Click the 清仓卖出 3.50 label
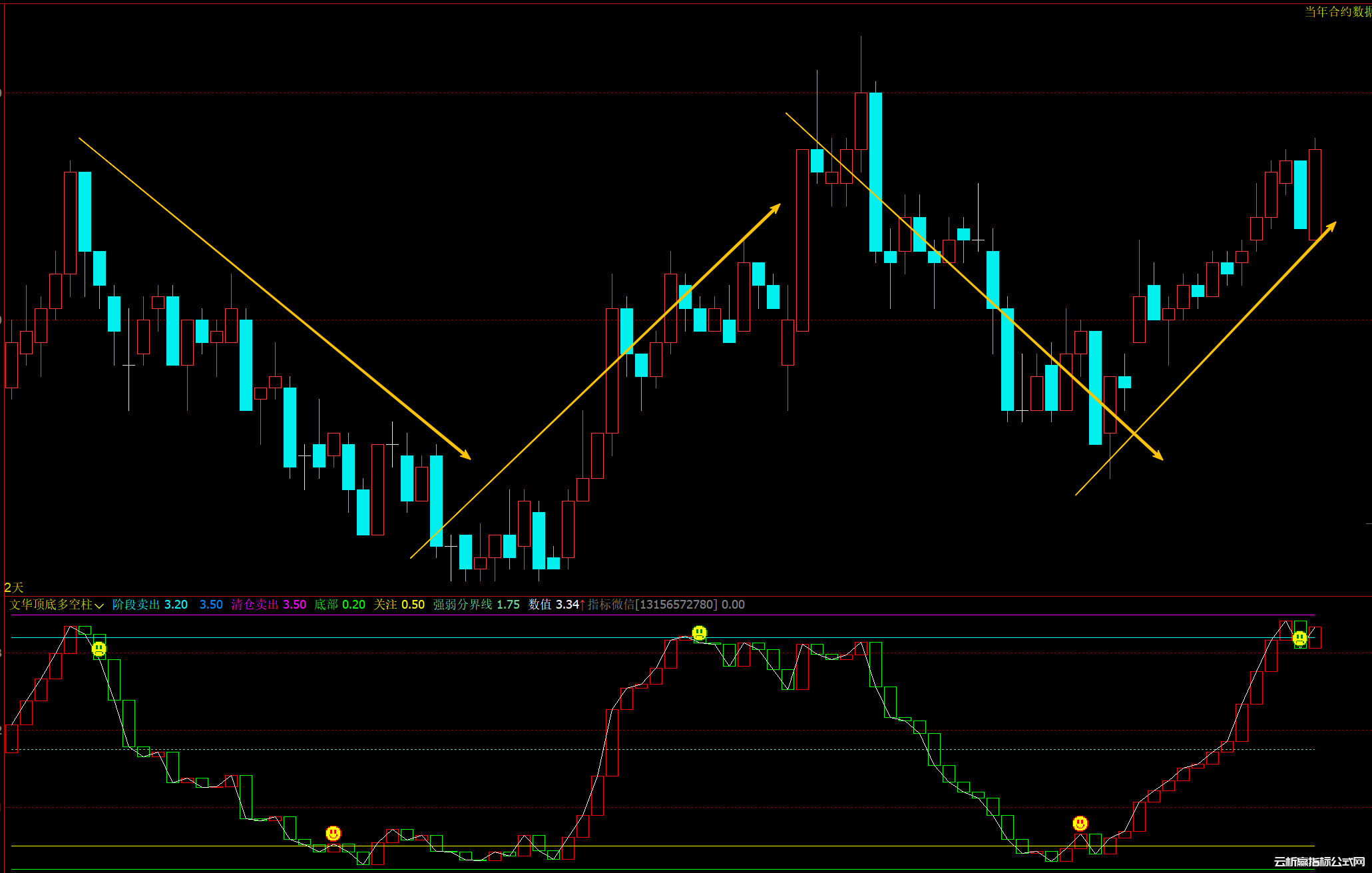The width and height of the screenshot is (1372, 873). pyautogui.click(x=268, y=605)
